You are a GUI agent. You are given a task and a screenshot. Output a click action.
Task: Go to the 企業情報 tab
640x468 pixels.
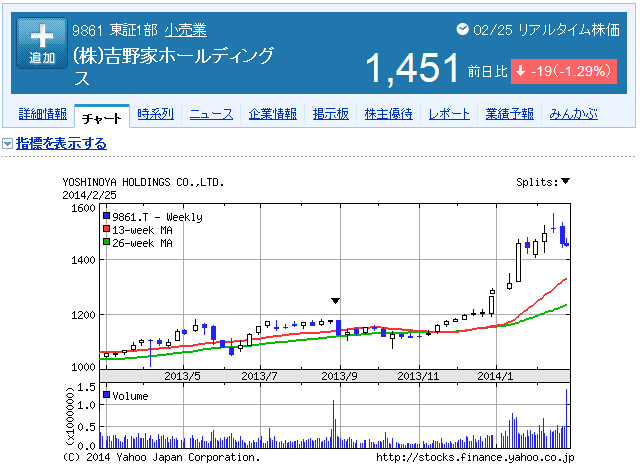273,114
